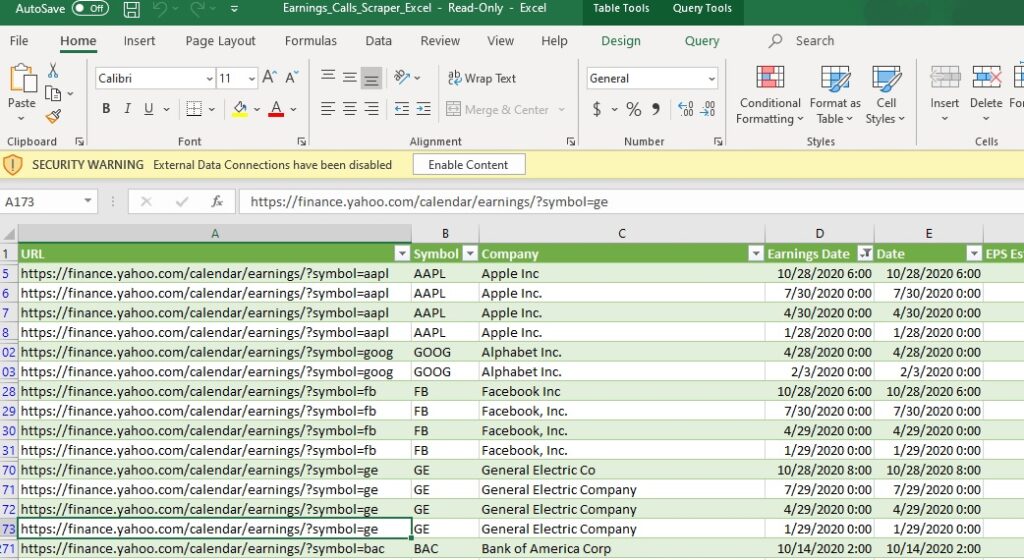Click Enable Content in security warning

click(468, 164)
